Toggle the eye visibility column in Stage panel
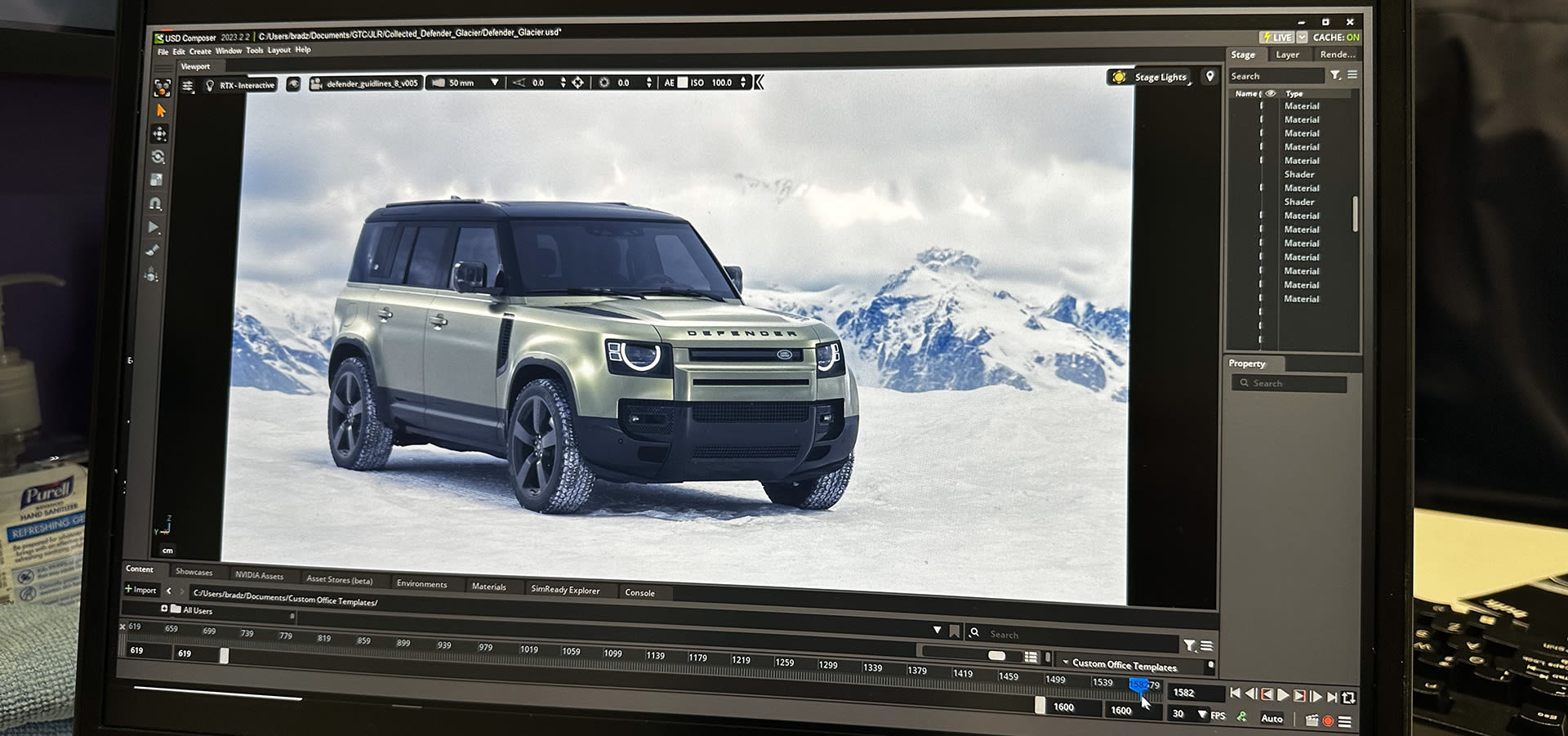 [x=1269, y=93]
